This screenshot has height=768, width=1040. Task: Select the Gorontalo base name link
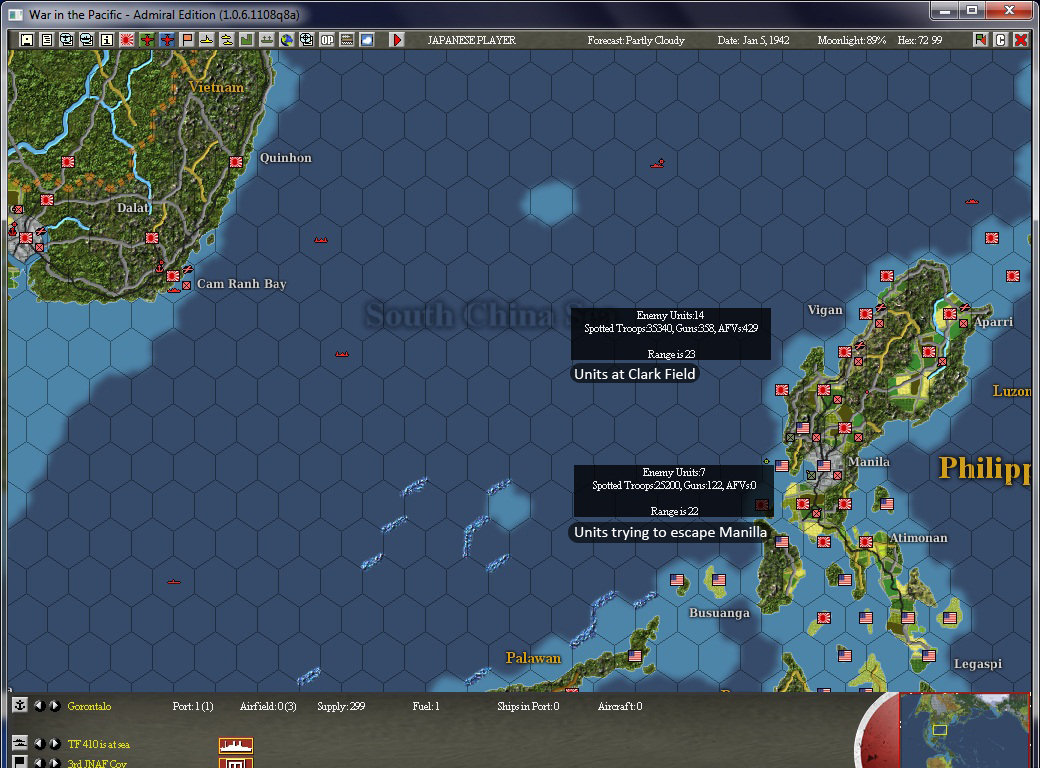click(89, 706)
